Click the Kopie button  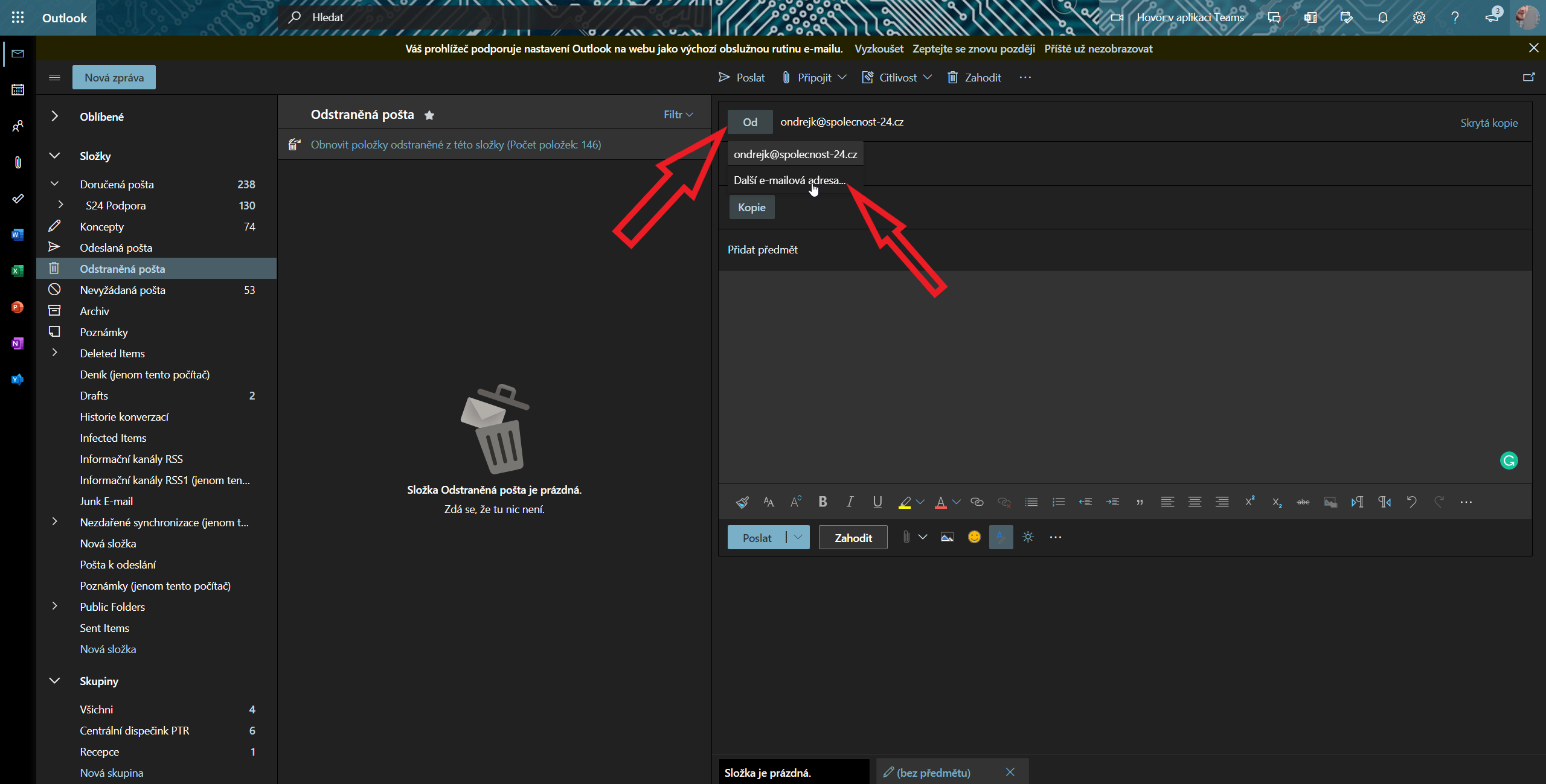[x=752, y=208]
